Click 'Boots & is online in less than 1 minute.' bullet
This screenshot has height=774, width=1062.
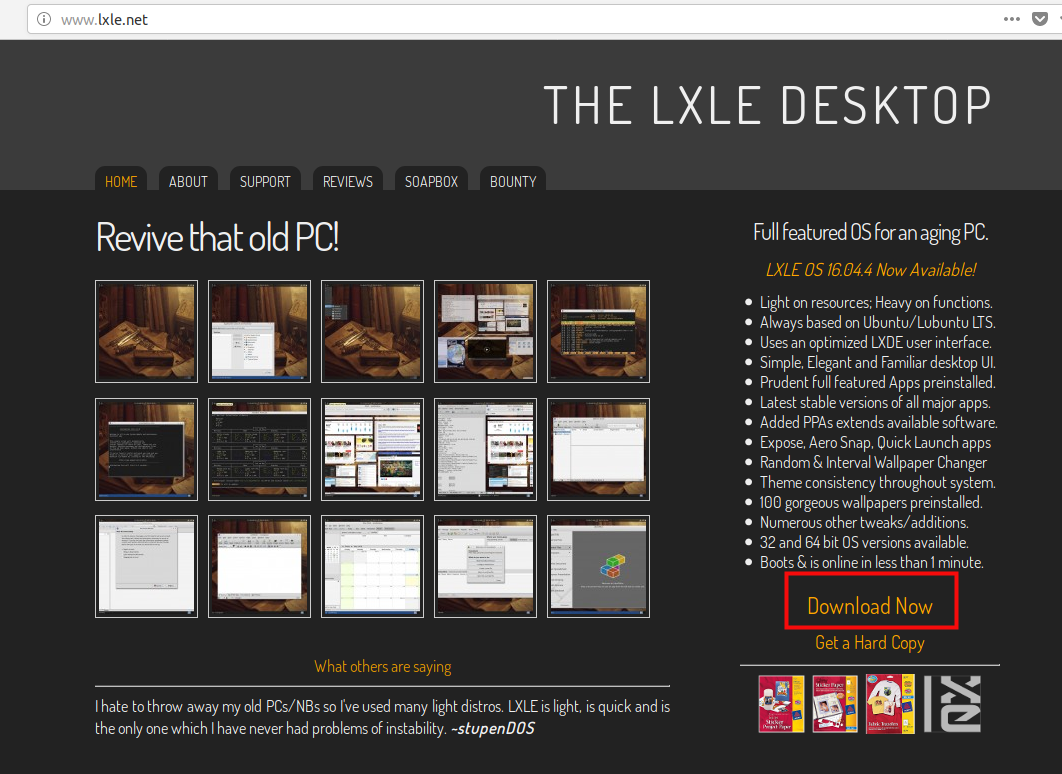[872, 562]
